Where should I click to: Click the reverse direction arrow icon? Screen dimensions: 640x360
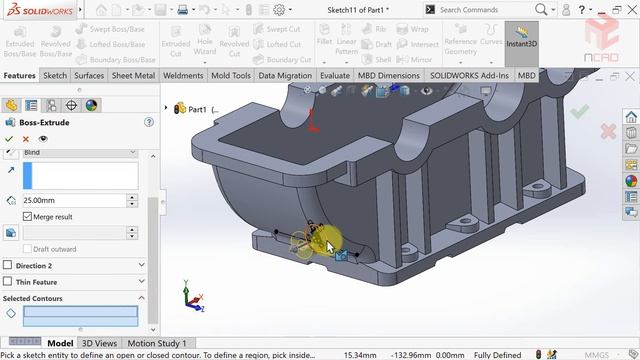click(x=11, y=153)
